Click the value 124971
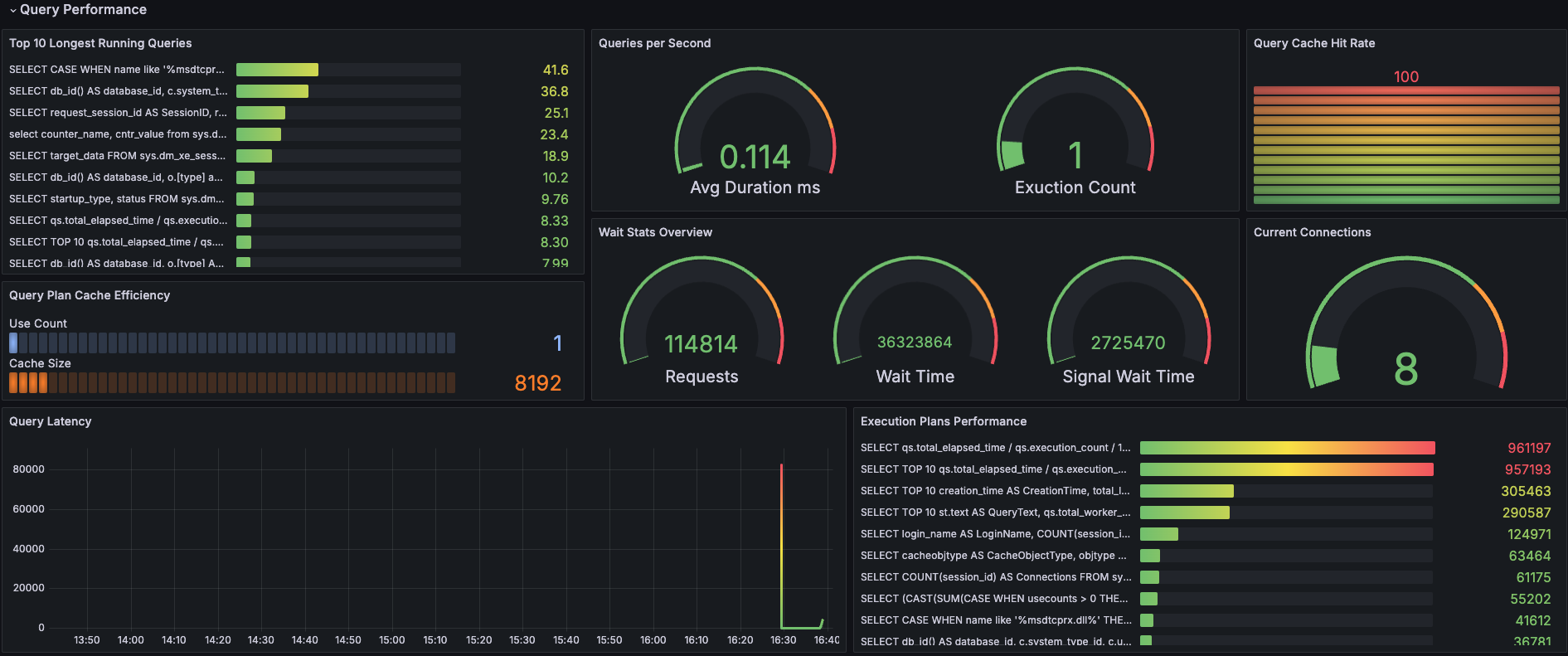The height and width of the screenshot is (656, 1568). pyautogui.click(x=1529, y=534)
